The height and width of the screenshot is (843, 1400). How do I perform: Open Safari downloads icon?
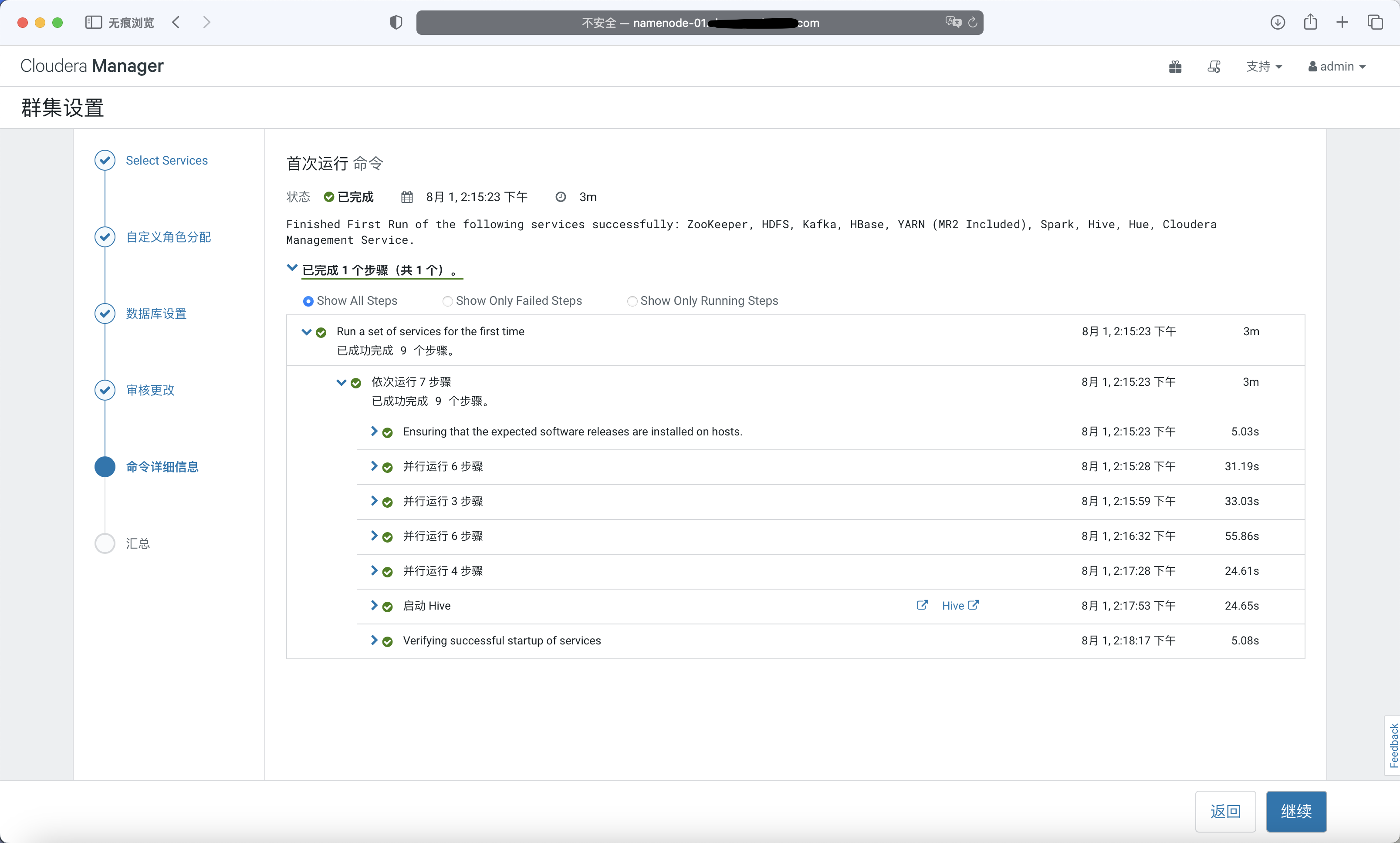[x=1278, y=22]
